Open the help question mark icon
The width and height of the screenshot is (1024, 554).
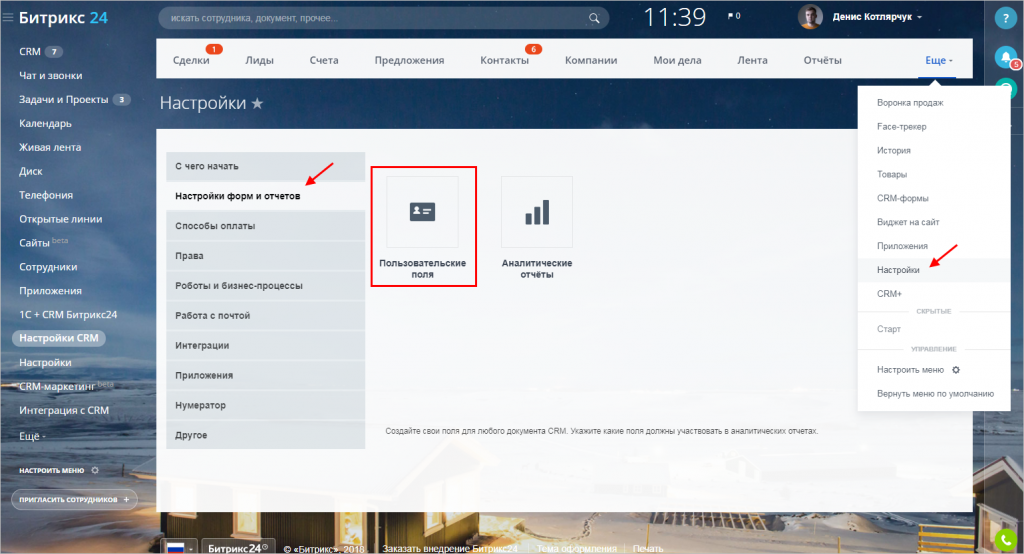[x=1006, y=19]
